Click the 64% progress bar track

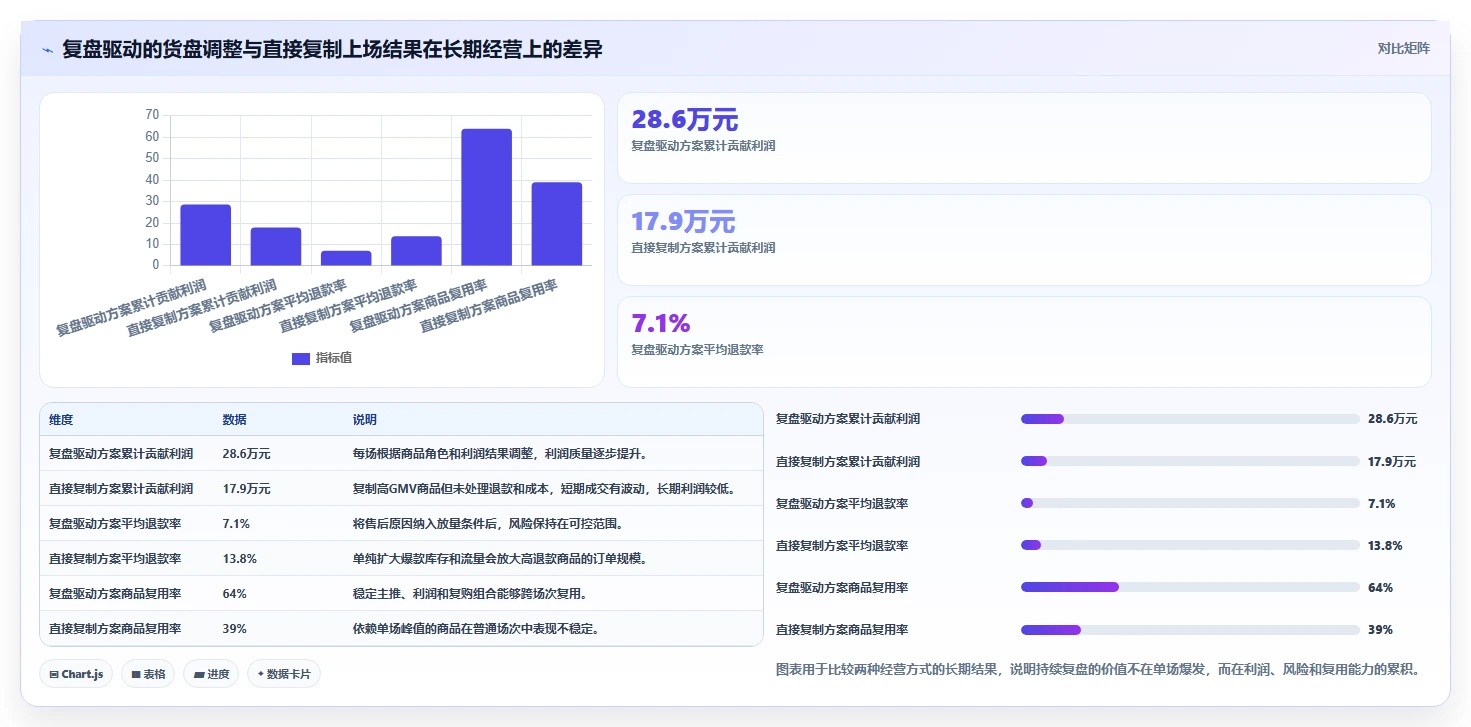click(1190, 587)
